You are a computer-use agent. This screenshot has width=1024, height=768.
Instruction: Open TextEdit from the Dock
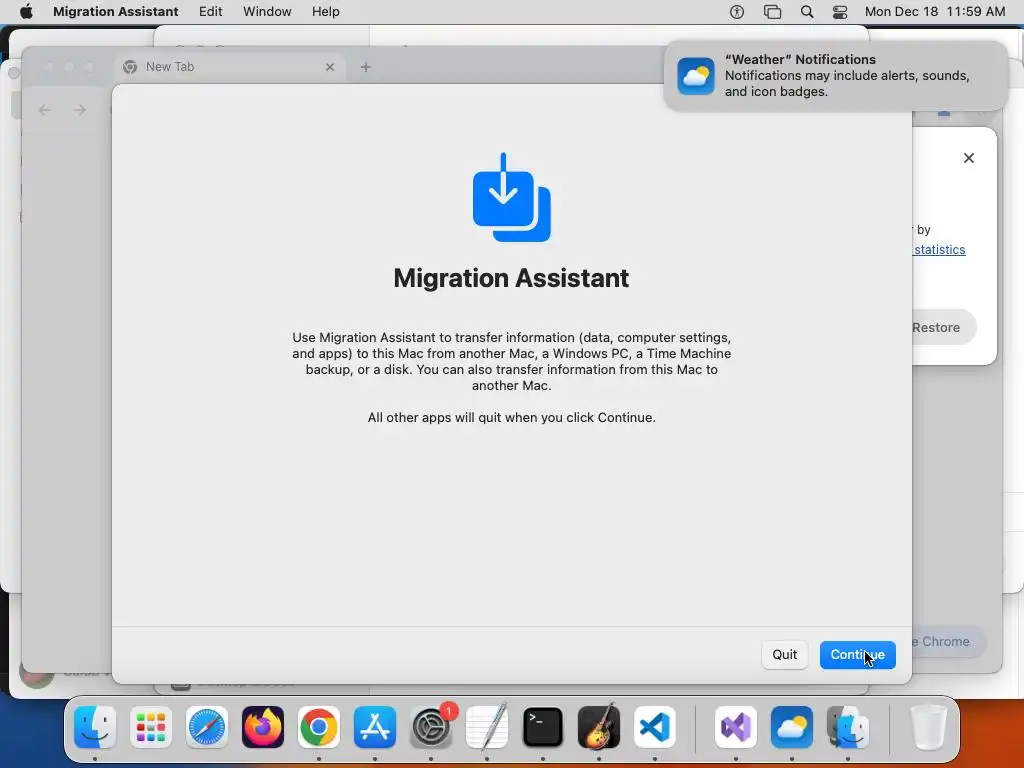[487, 727]
